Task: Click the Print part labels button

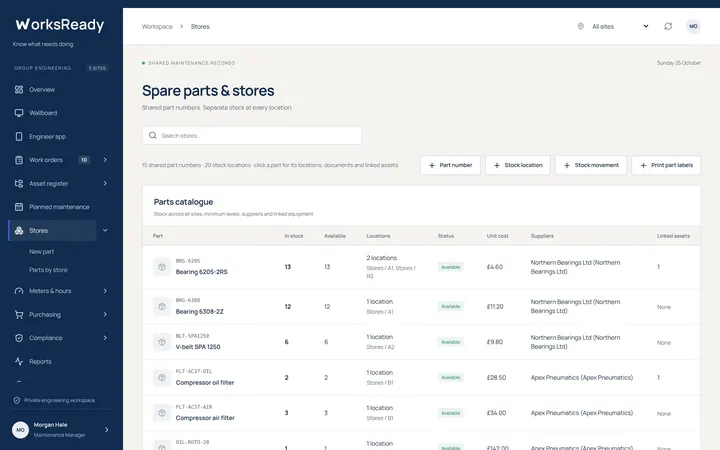Action: 666,165
